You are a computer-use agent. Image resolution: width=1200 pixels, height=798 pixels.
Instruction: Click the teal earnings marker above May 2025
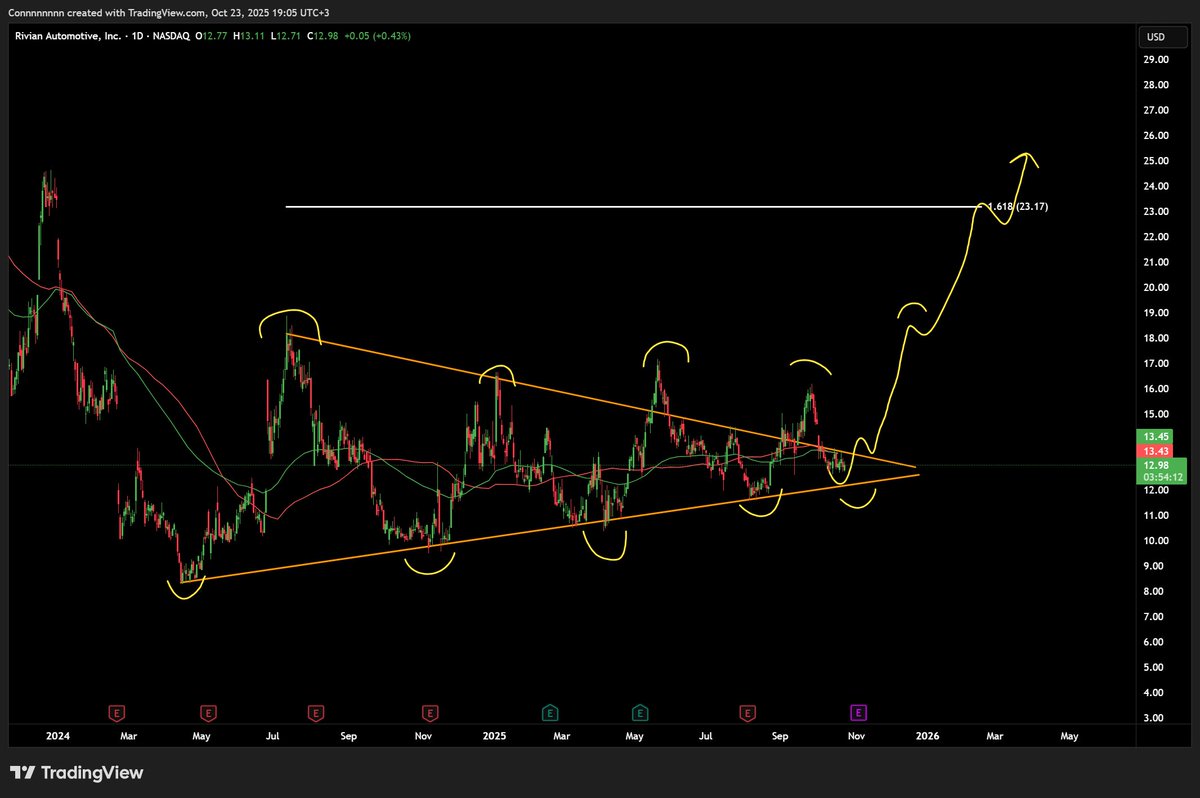(x=639, y=713)
